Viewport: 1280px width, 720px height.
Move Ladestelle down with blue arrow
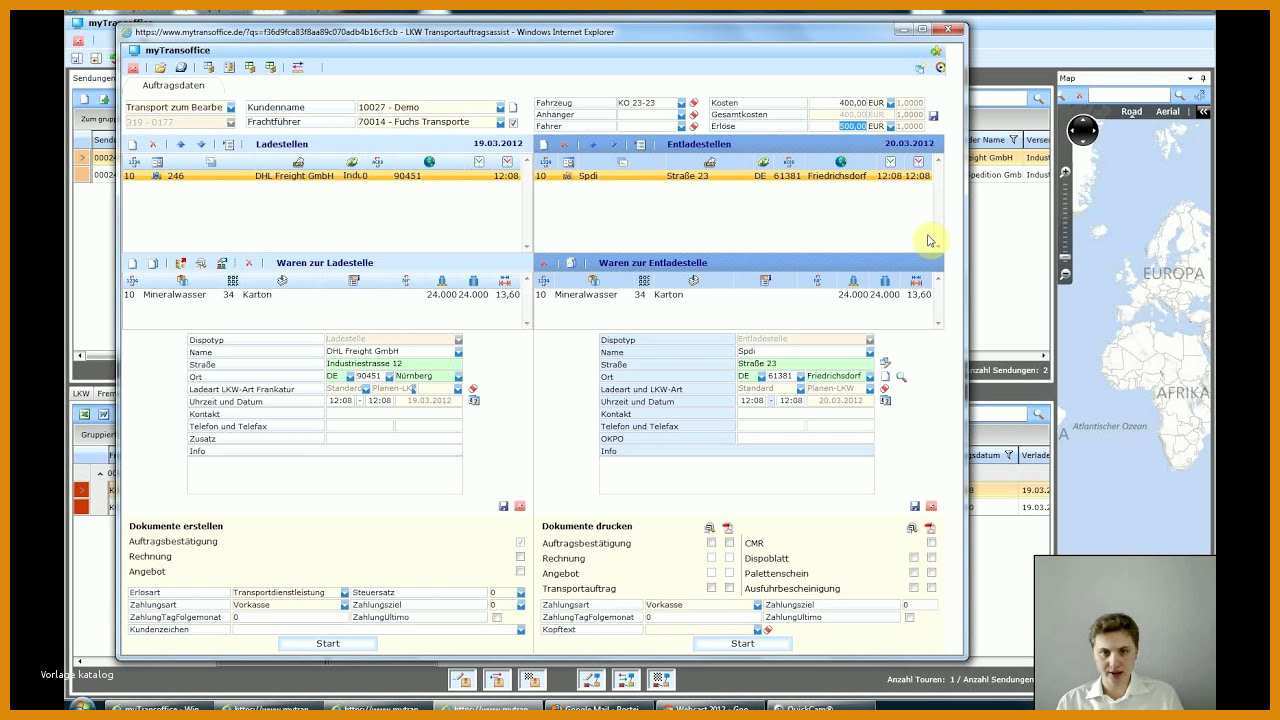pyautogui.click(x=201, y=144)
